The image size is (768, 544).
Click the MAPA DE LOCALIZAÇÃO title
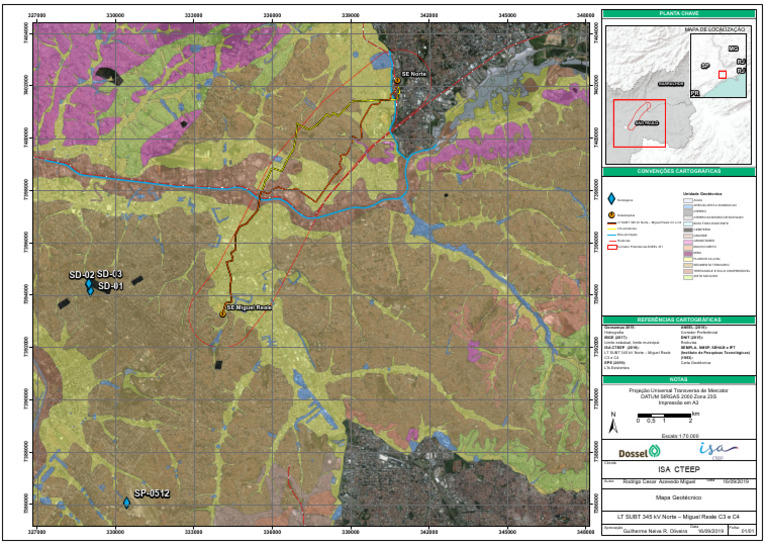(x=715, y=30)
